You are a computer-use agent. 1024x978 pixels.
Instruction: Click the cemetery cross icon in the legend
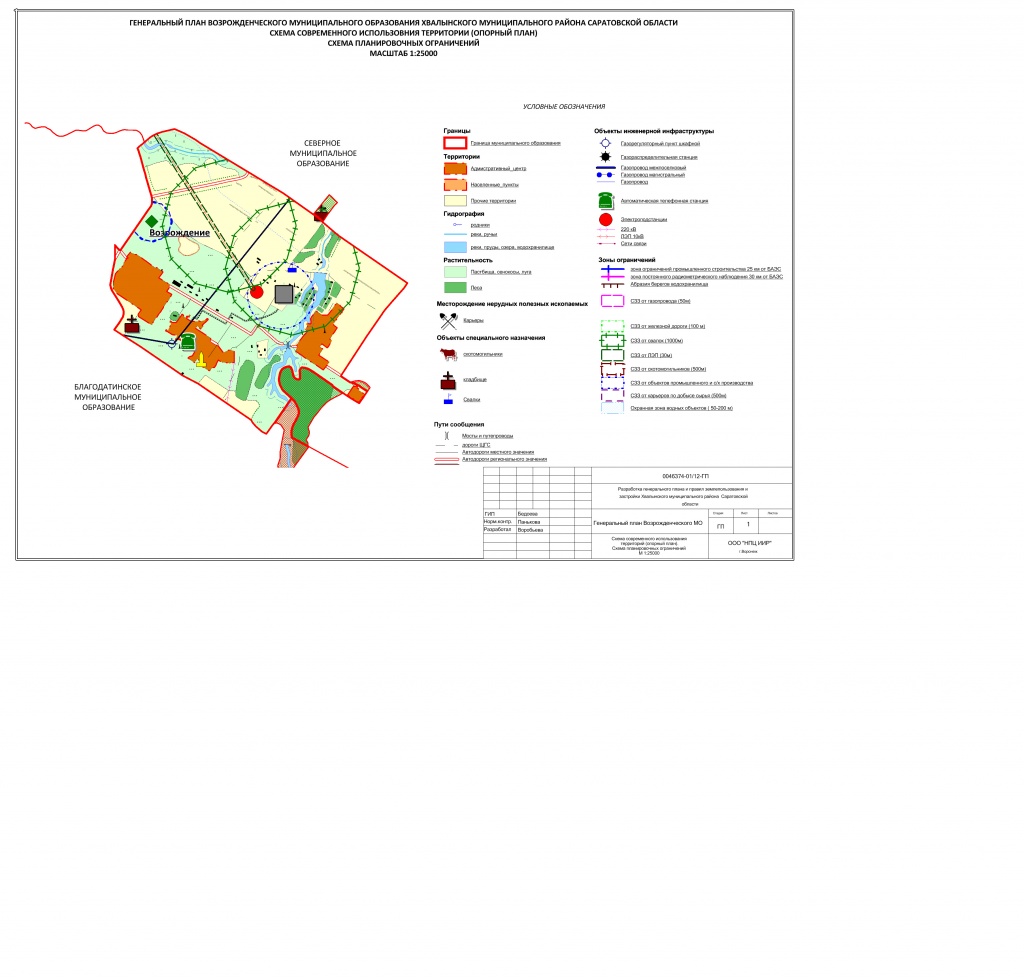pos(448,381)
